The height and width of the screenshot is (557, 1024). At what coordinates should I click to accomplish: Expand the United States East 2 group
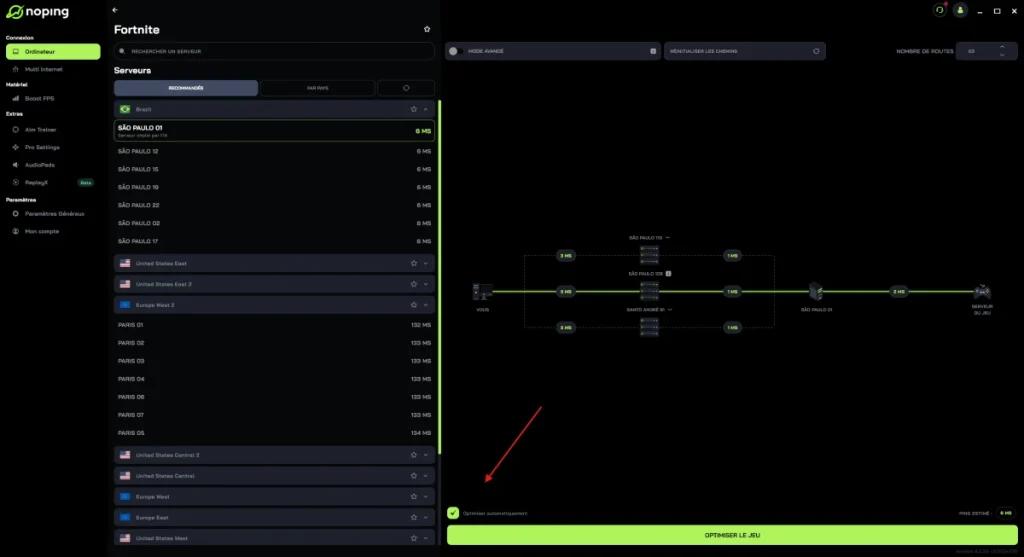(426, 284)
